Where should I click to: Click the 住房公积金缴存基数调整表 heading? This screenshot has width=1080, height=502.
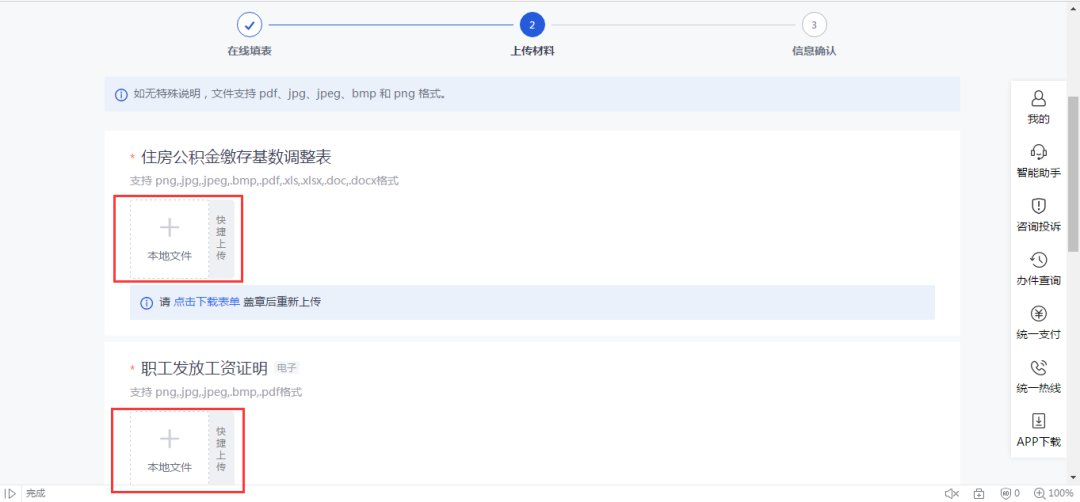[x=236, y=157]
